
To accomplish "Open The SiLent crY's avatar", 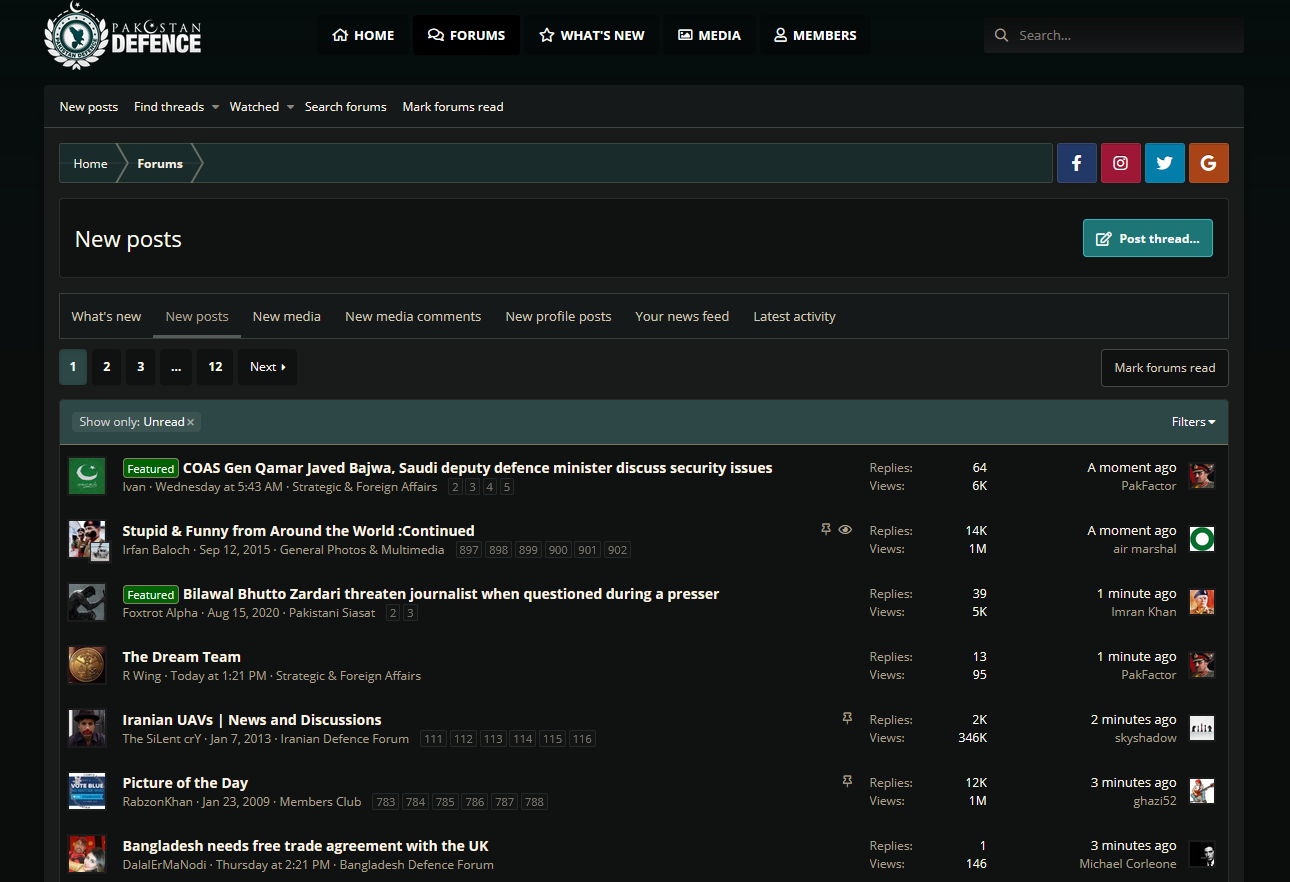I will click(x=87, y=728).
